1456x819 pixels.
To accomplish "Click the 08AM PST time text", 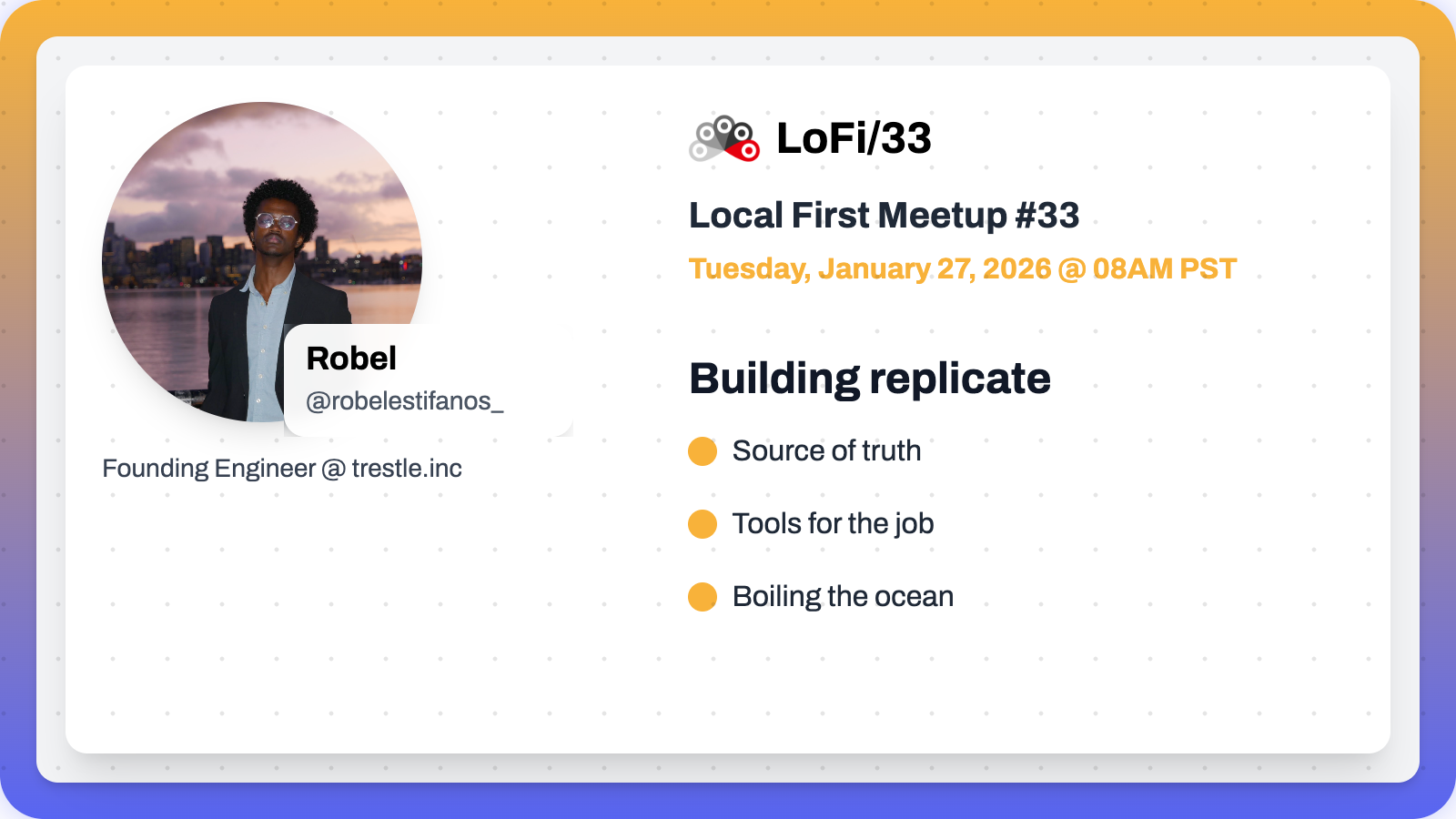I will click(x=1164, y=269).
